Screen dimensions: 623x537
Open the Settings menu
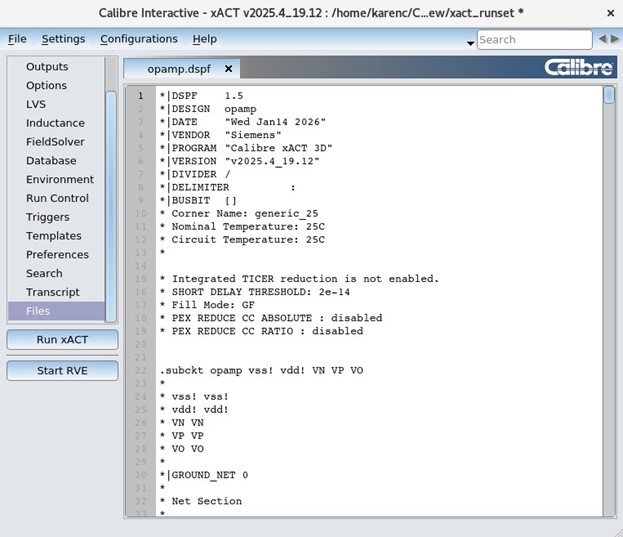63,39
